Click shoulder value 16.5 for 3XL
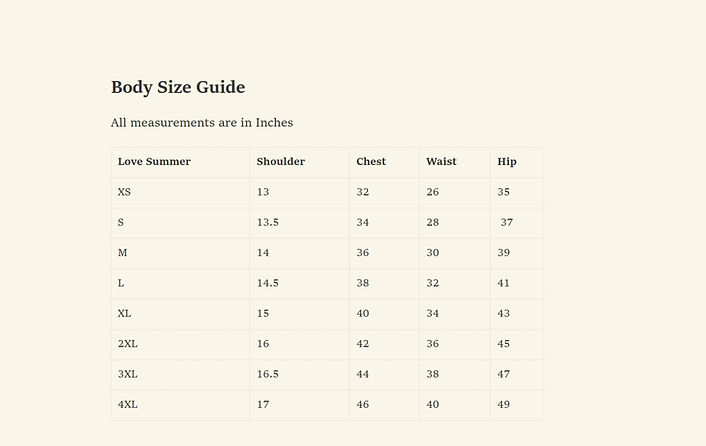 (x=268, y=374)
